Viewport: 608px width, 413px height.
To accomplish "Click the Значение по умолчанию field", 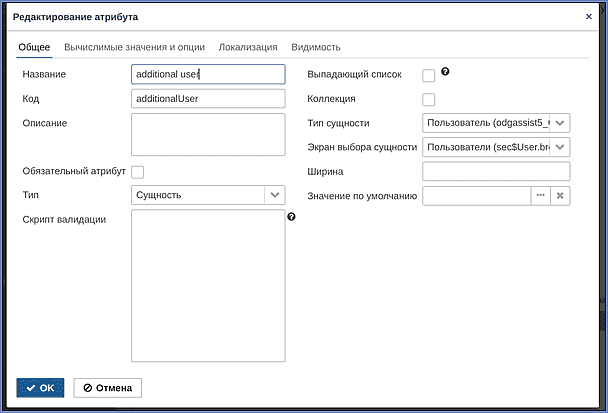I will pyautogui.click(x=477, y=195).
